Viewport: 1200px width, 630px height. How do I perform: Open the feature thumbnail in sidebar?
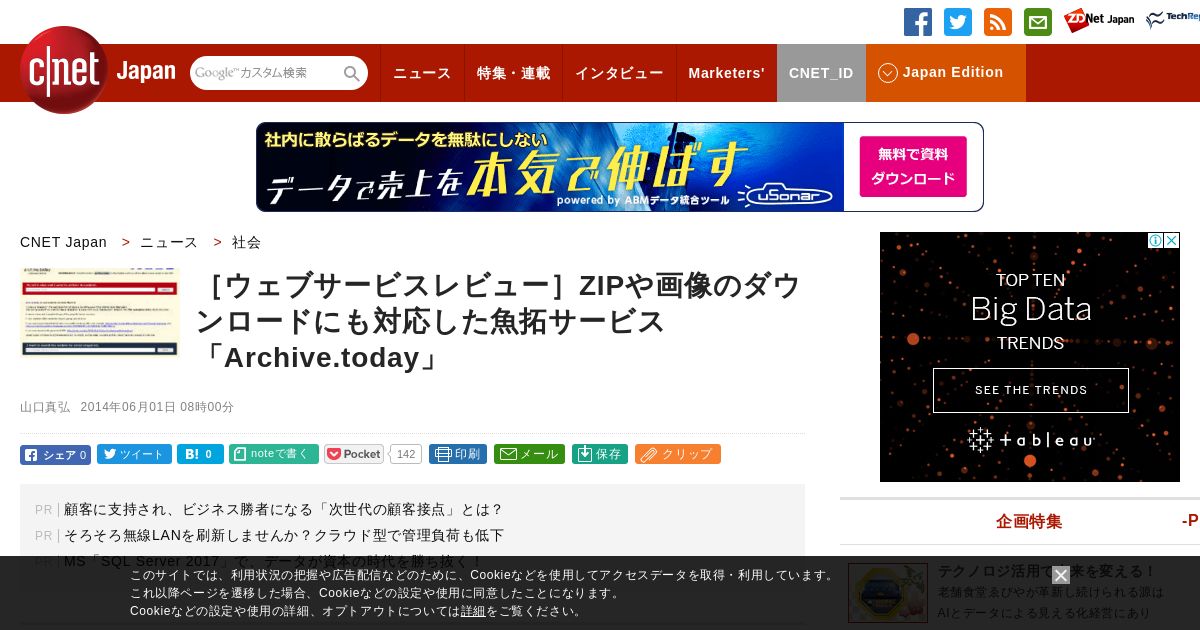[888, 592]
